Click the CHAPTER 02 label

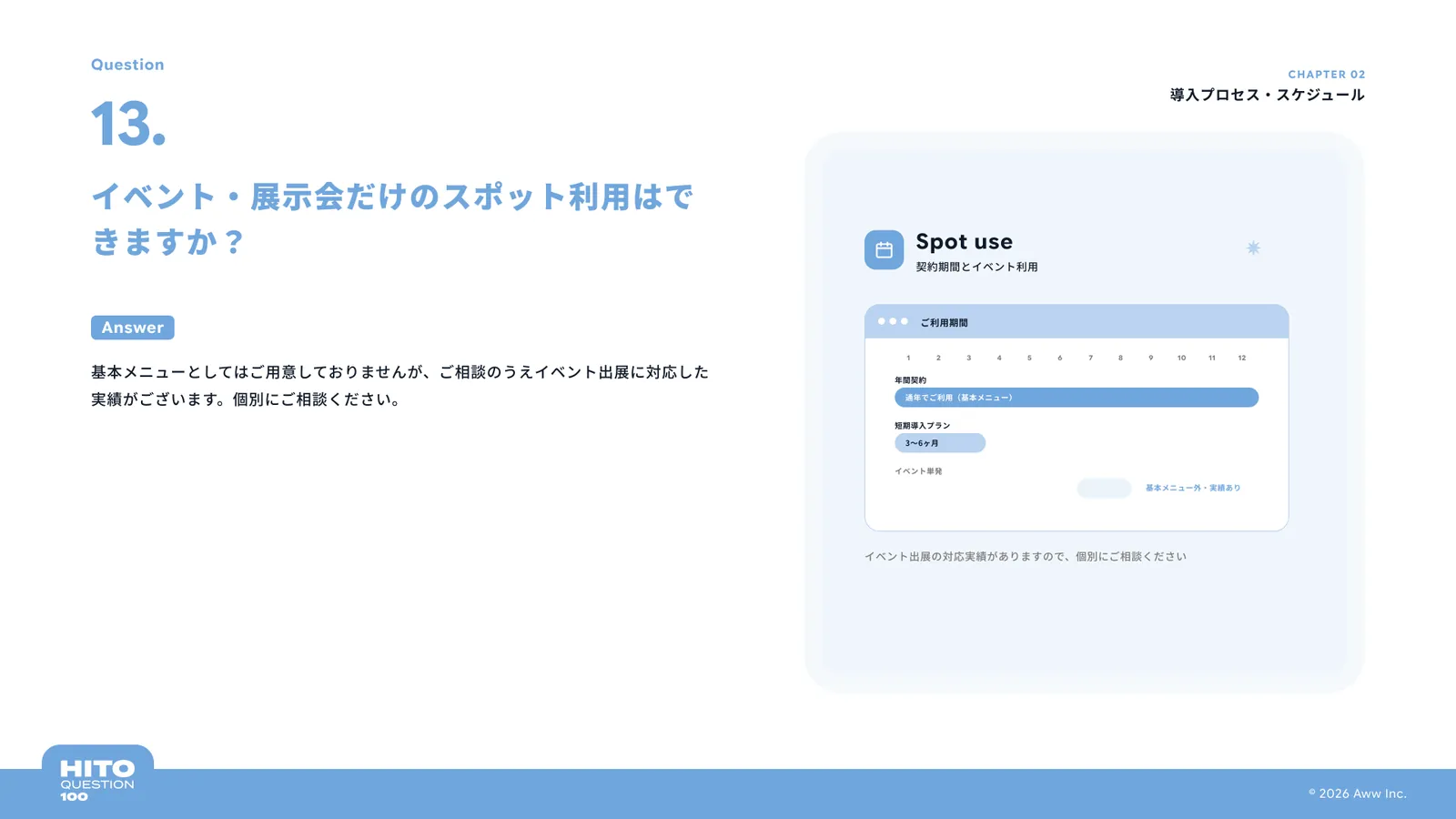coord(1327,75)
